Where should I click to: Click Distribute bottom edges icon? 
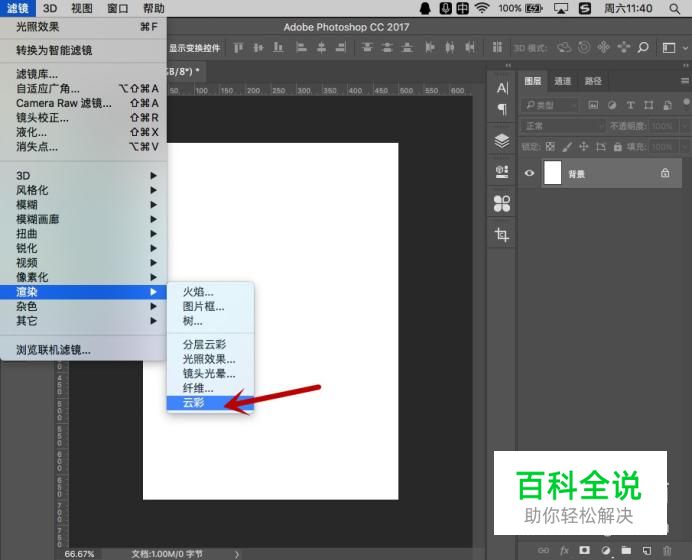pyautogui.click(x=407, y=47)
